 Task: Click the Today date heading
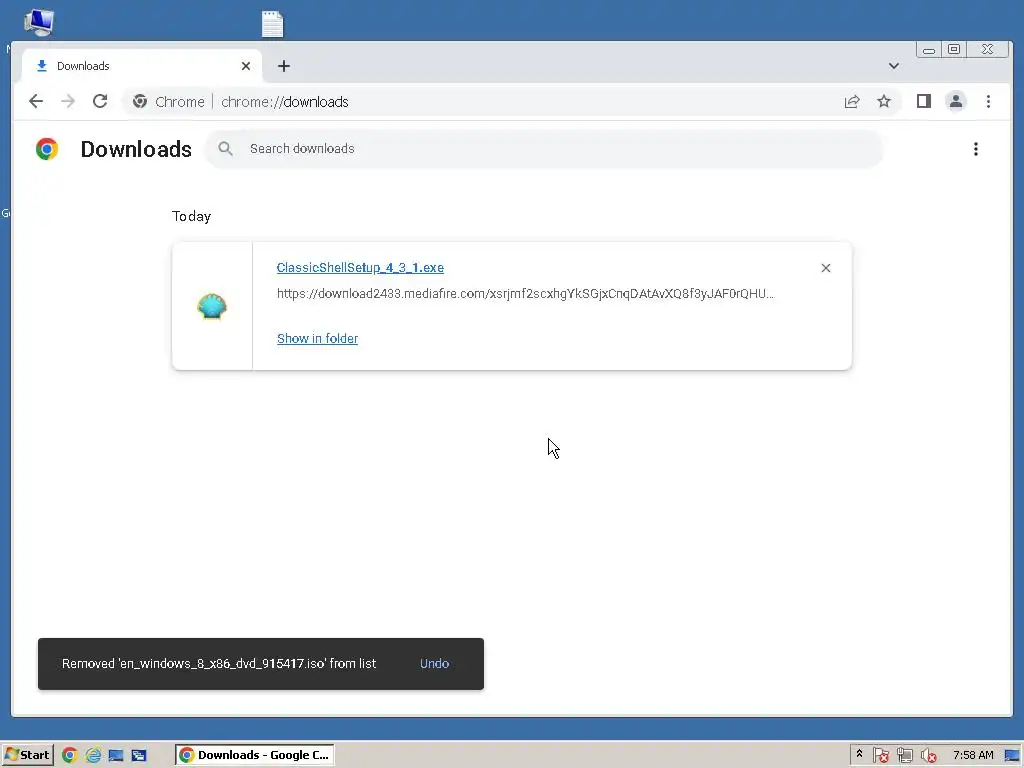pos(191,216)
